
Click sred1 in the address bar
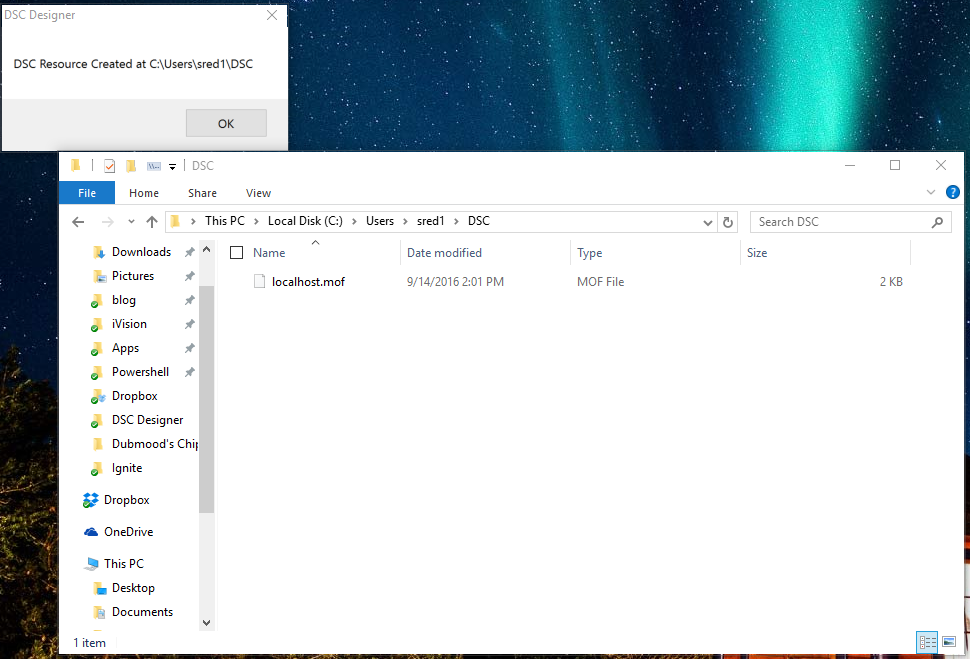(431, 221)
